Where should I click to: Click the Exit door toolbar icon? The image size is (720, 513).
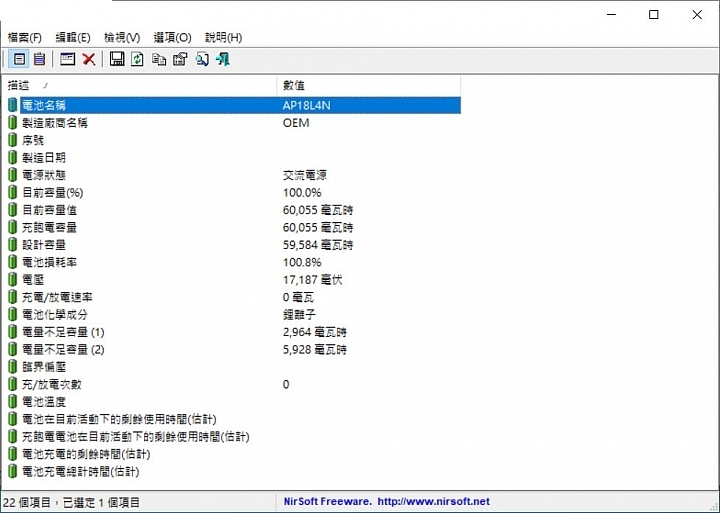[223, 59]
